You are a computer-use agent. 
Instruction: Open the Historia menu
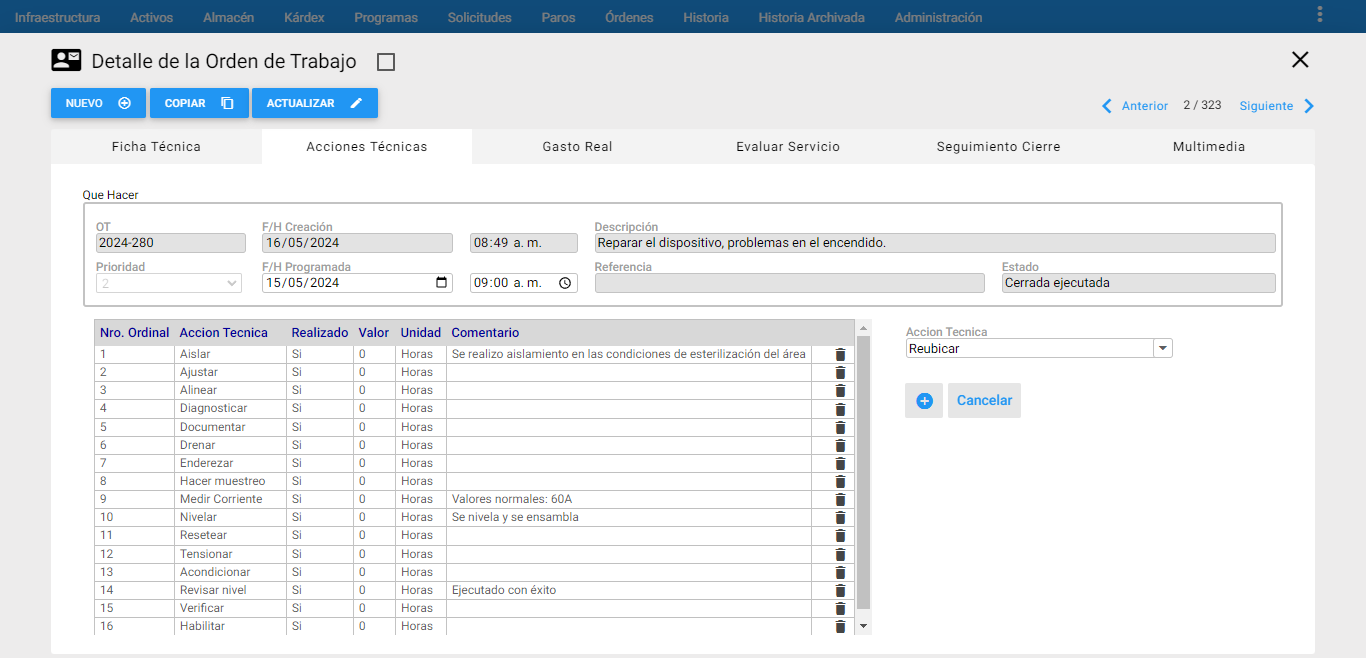pos(706,17)
